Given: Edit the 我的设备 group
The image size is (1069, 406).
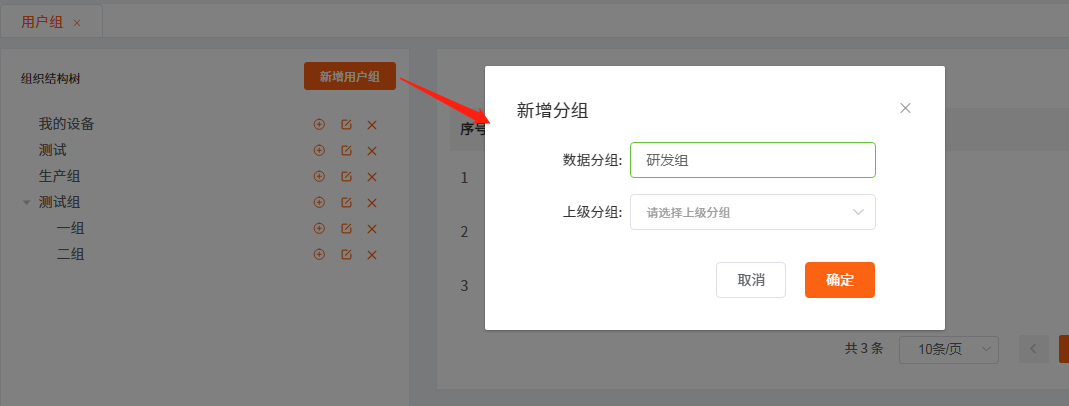Looking at the screenshot, I should pyautogui.click(x=346, y=125).
